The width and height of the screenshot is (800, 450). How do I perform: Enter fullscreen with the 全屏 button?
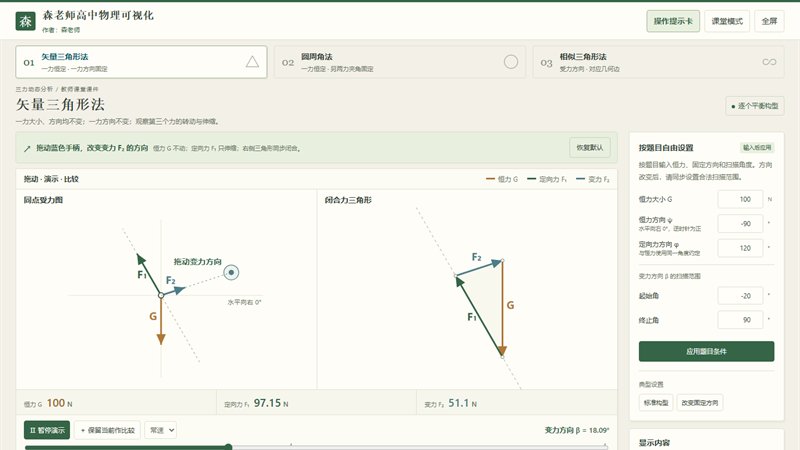pos(769,21)
